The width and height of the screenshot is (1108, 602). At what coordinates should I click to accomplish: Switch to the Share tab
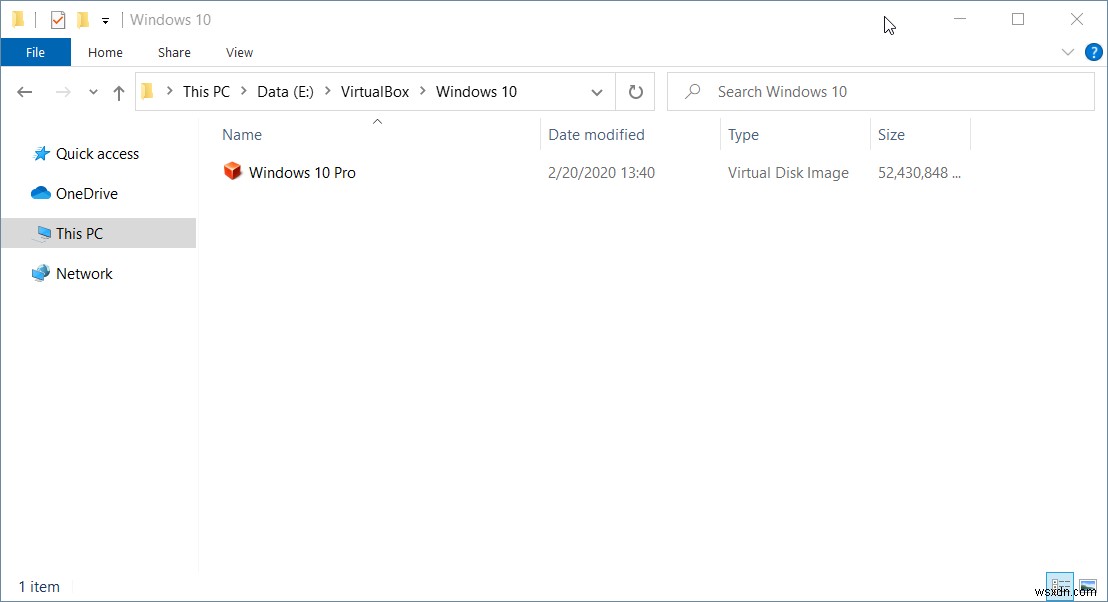[x=173, y=52]
